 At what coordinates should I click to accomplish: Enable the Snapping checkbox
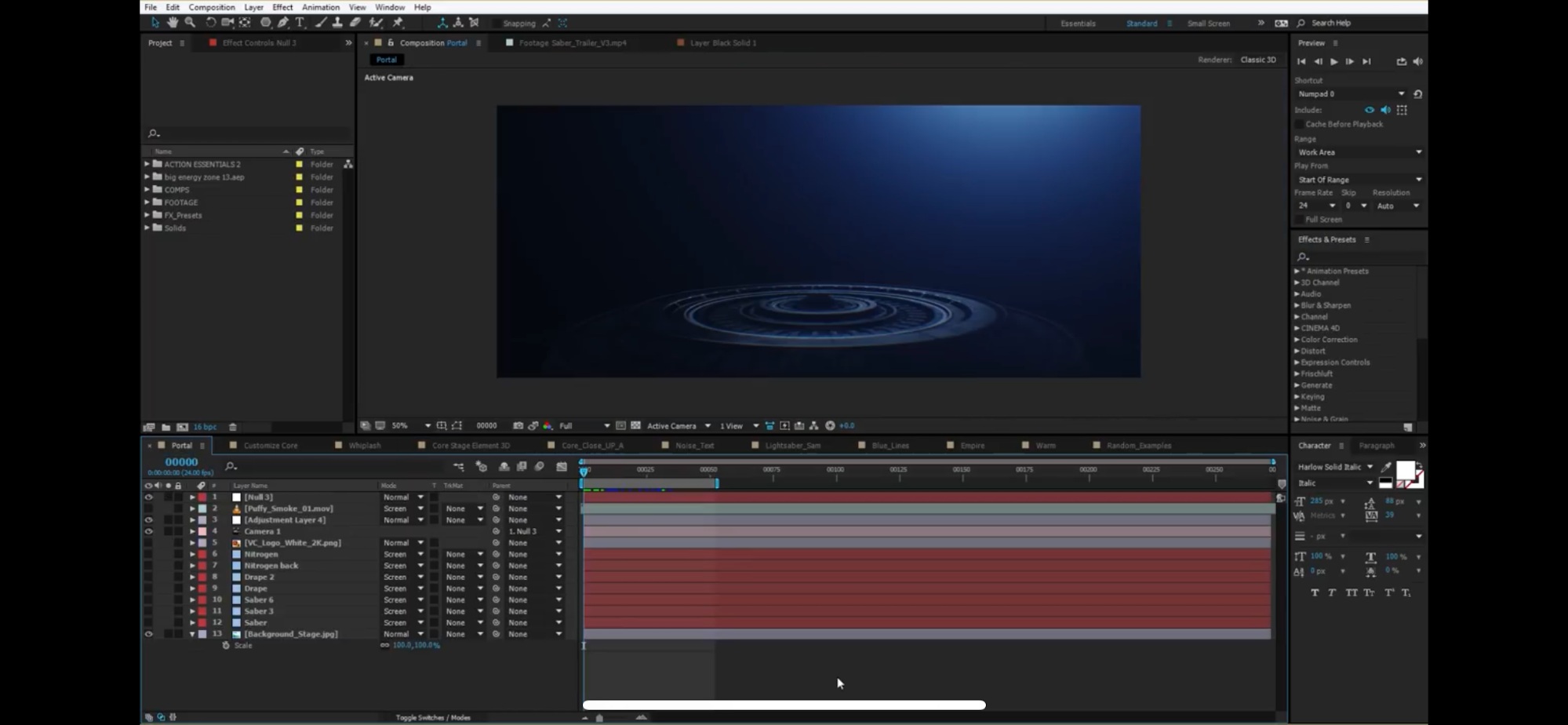click(x=496, y=24)
